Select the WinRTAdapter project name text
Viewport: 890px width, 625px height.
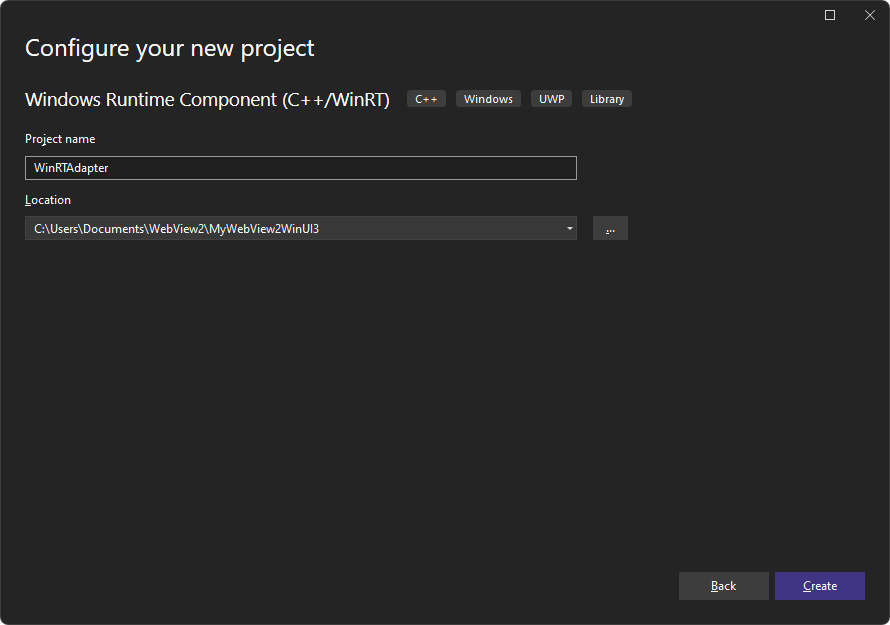tap(70, 167)
